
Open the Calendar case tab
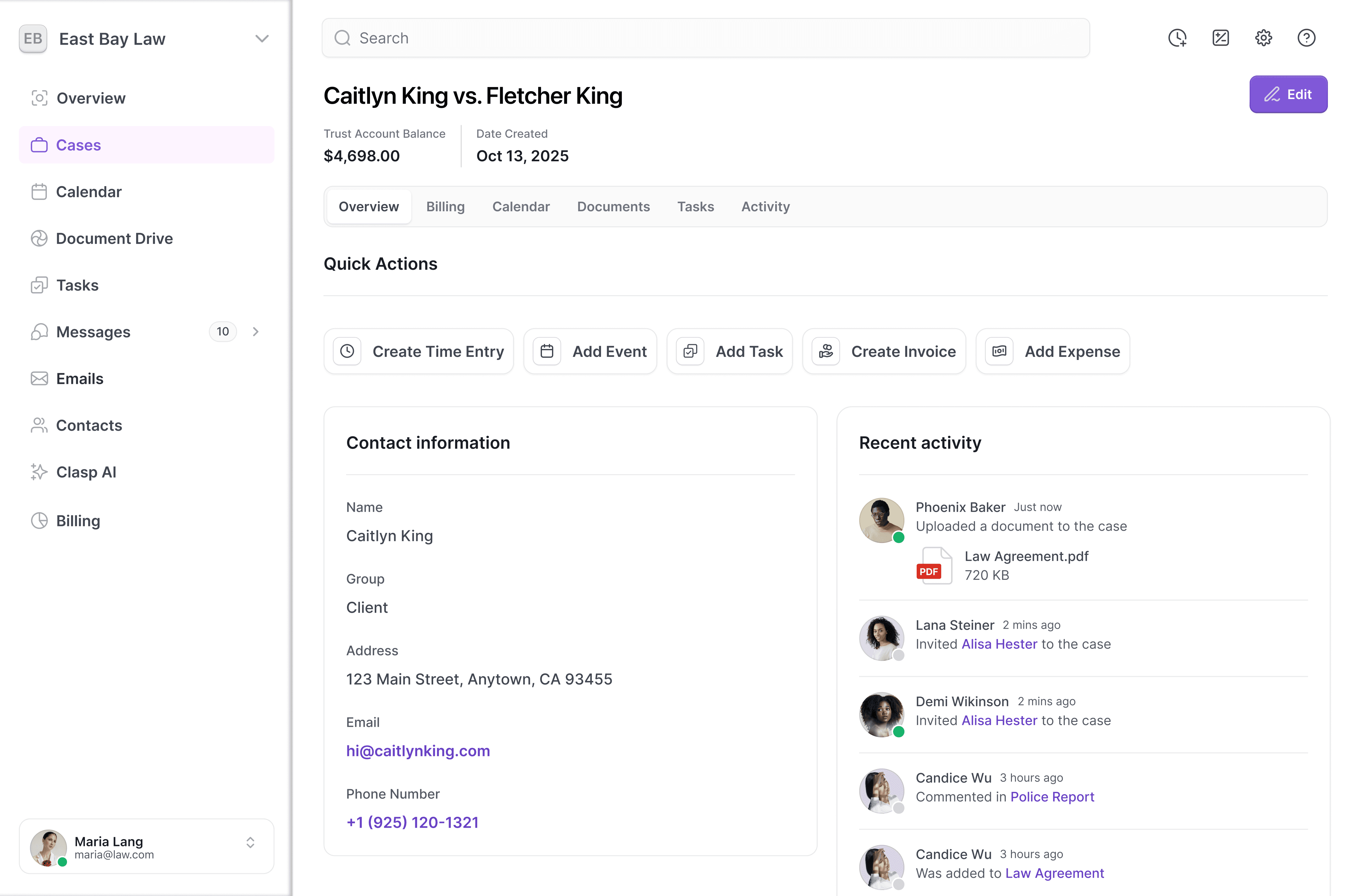[521, 207]
